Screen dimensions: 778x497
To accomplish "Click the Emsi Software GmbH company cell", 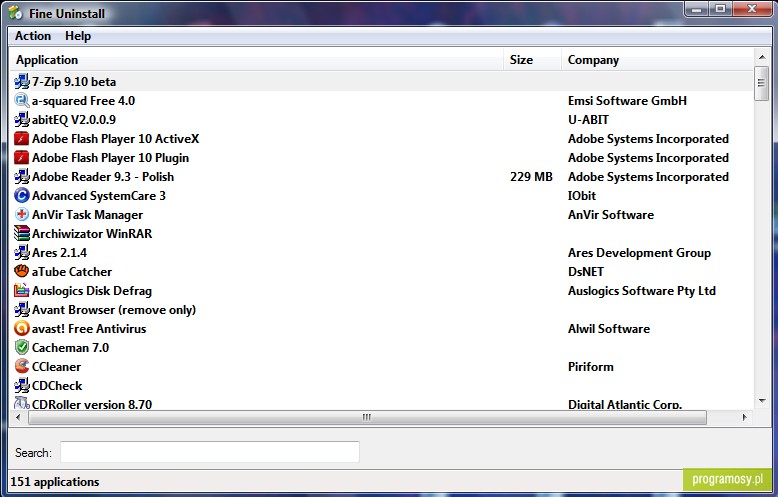I will (x=627, y=101).
